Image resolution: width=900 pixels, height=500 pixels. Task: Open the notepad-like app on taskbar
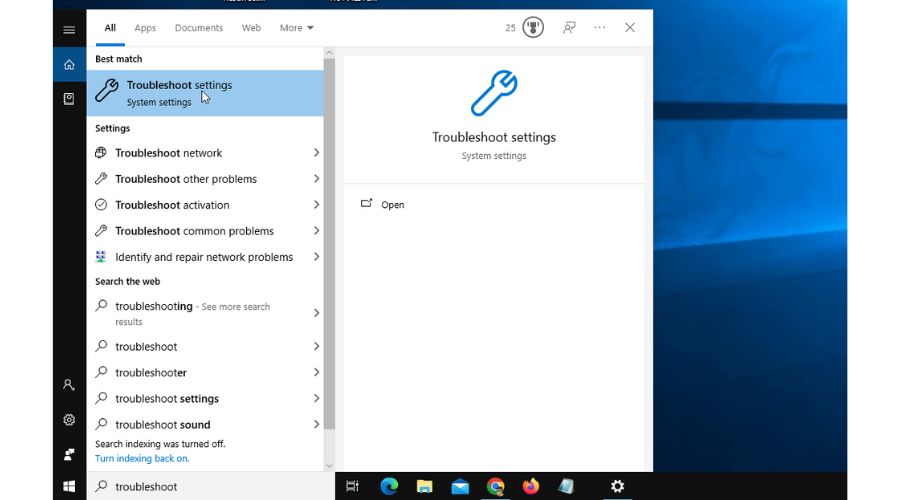point(566,486)
